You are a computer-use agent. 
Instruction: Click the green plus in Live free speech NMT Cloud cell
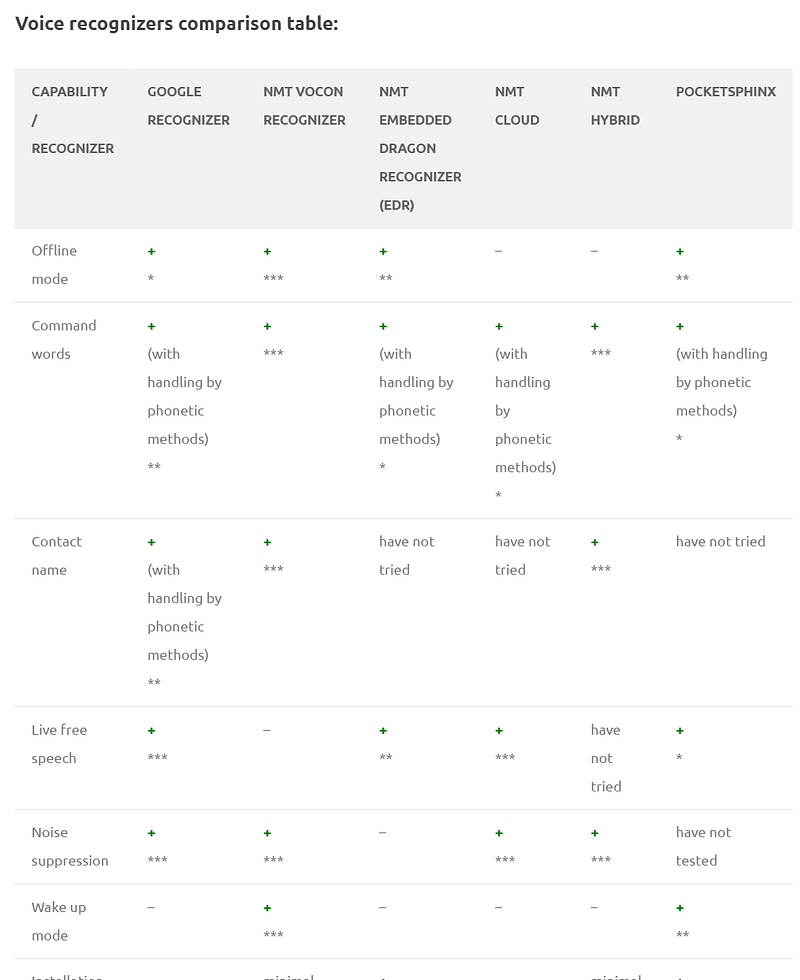499,731
